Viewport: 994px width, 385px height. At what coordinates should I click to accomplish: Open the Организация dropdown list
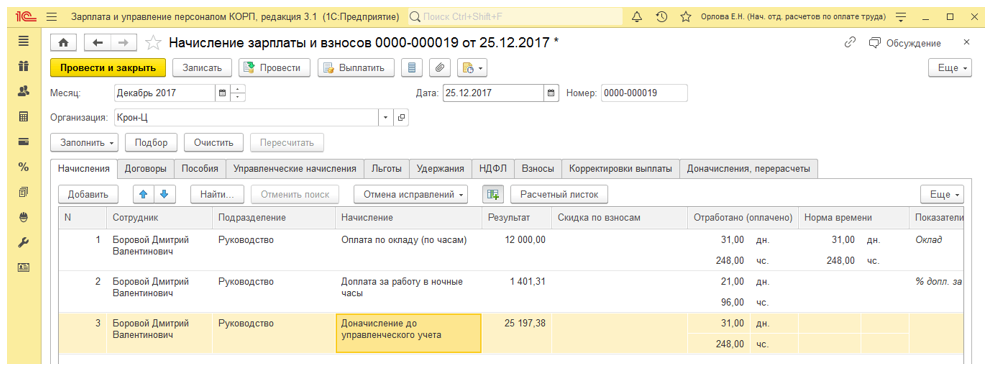(386, 118)
